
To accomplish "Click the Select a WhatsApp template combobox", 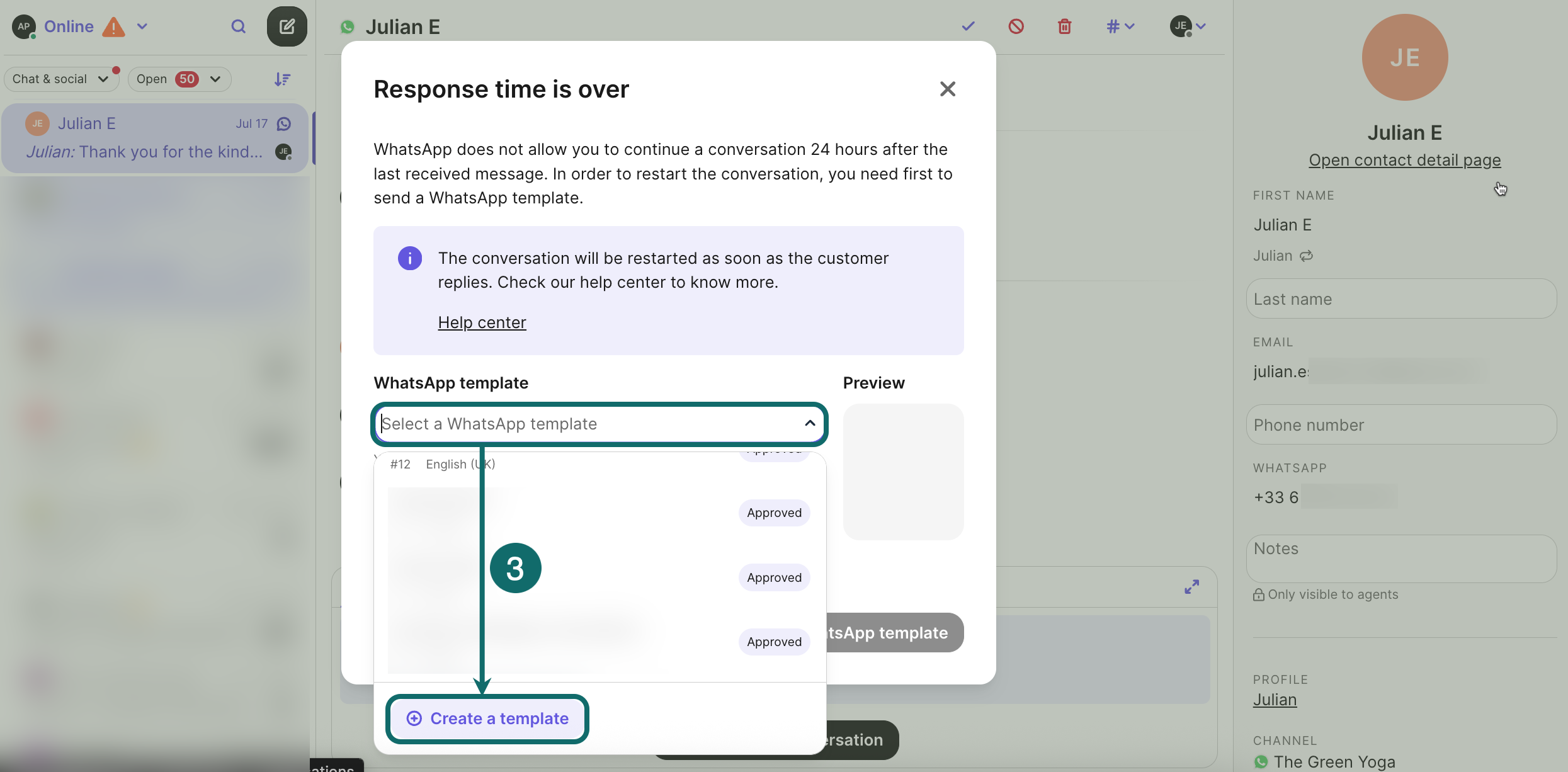I will click(x=598, y=424).
